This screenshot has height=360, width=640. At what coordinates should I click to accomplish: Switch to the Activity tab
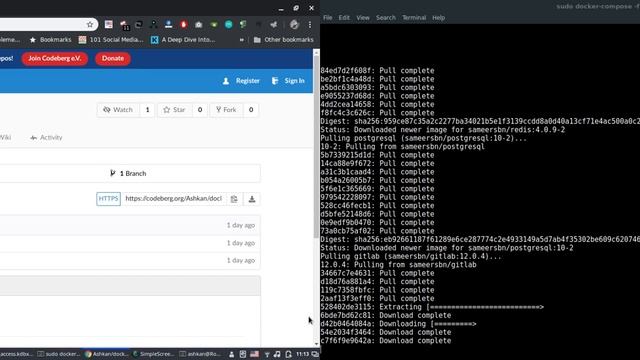pyautogui.click(x=46, y=138)
